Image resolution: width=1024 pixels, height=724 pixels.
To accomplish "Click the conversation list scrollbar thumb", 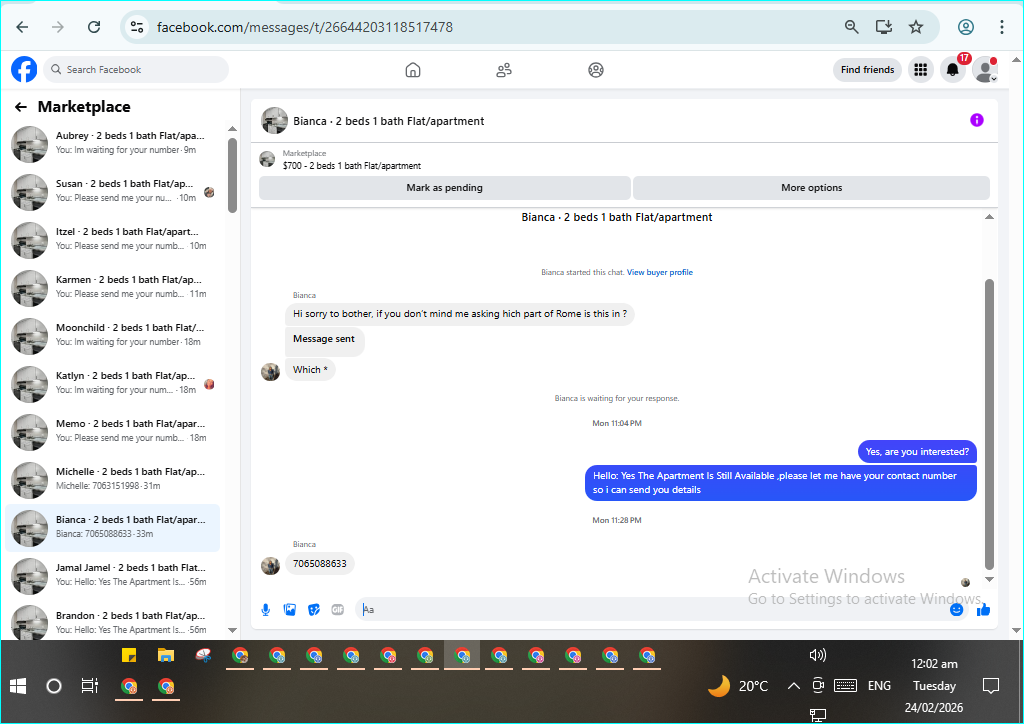I will [x=232, y=175].
